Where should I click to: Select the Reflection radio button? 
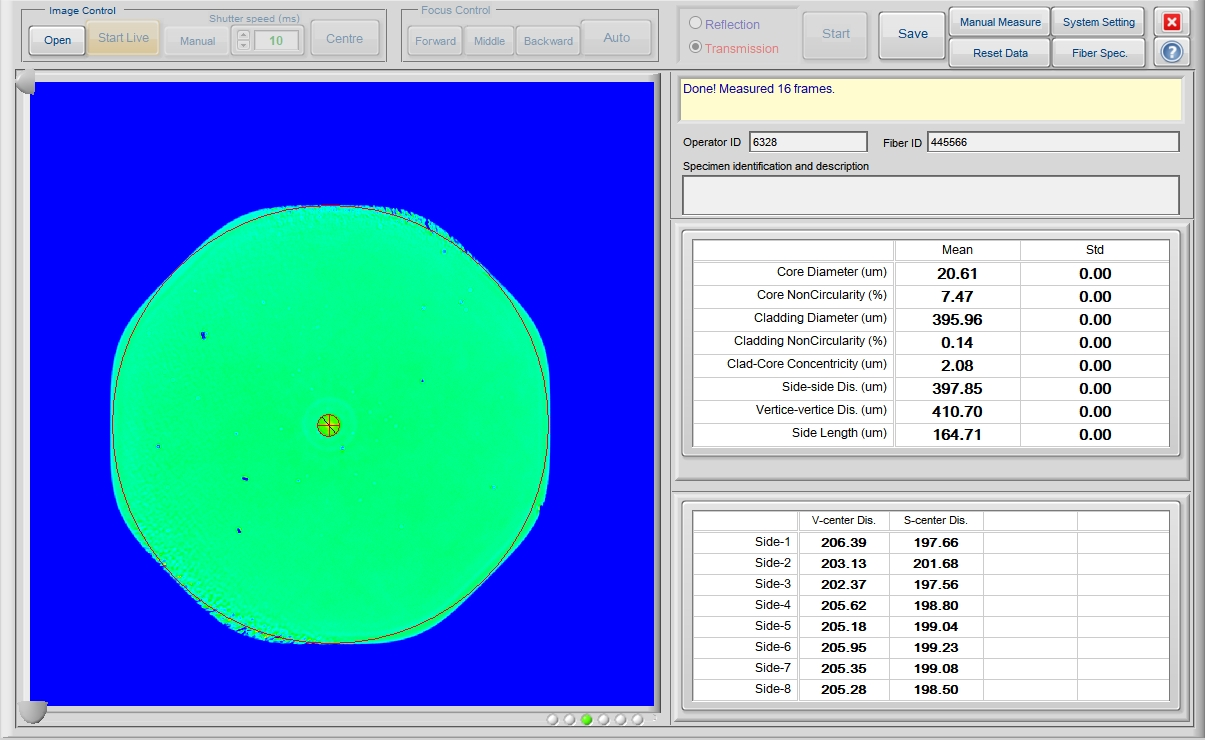(696, 24)
